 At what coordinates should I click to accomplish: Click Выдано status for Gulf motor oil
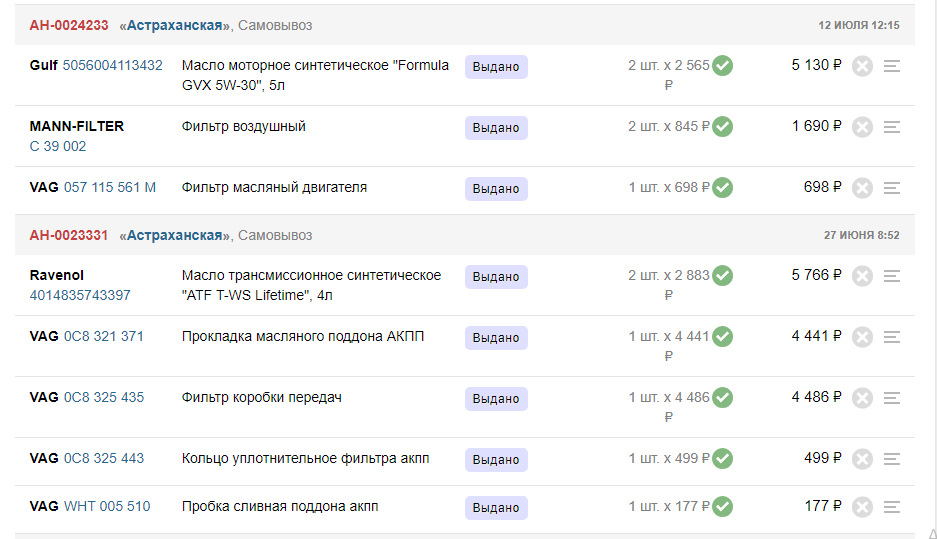496,67
